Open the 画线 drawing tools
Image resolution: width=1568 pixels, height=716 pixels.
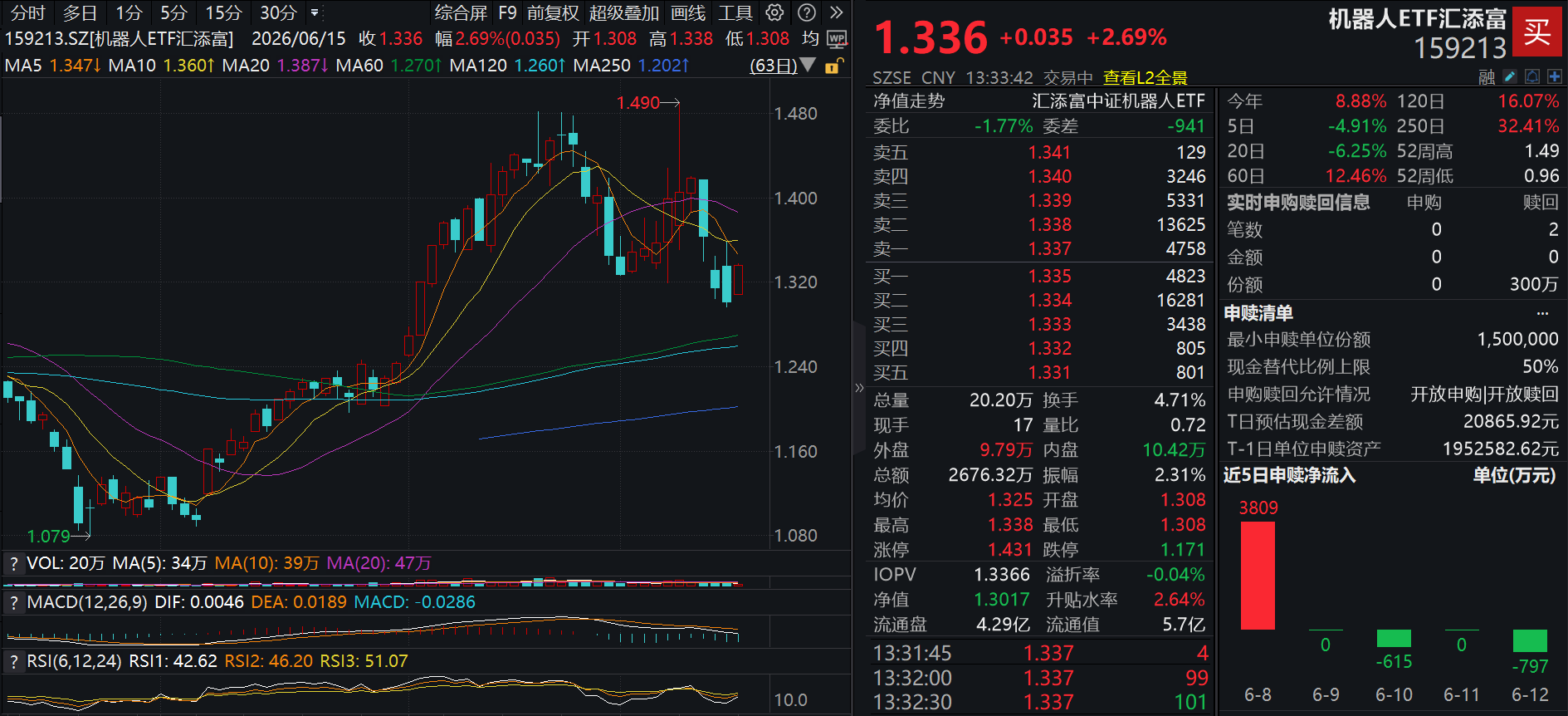point(688,12)
